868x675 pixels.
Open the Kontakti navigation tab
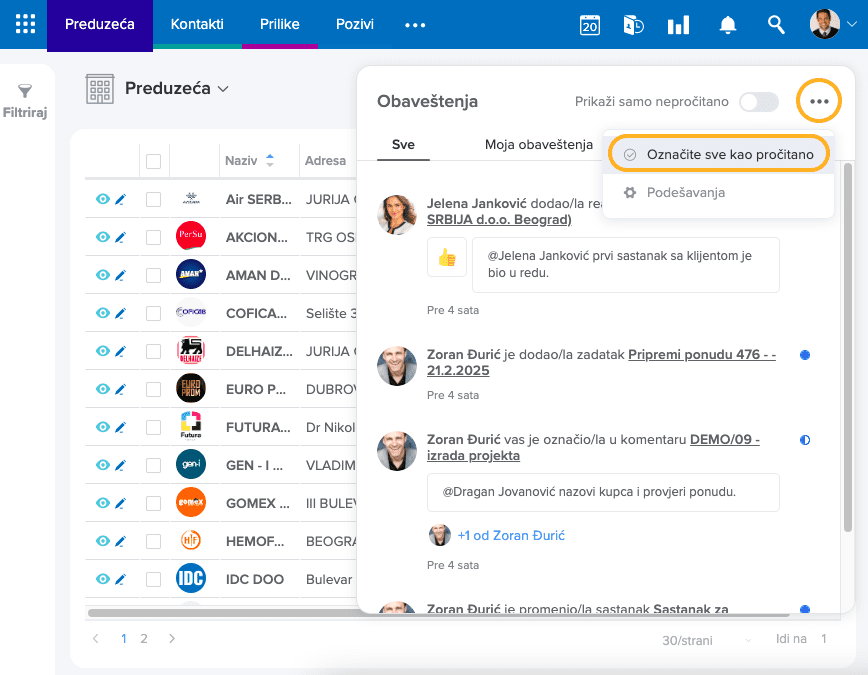click(x=197, y=24)
